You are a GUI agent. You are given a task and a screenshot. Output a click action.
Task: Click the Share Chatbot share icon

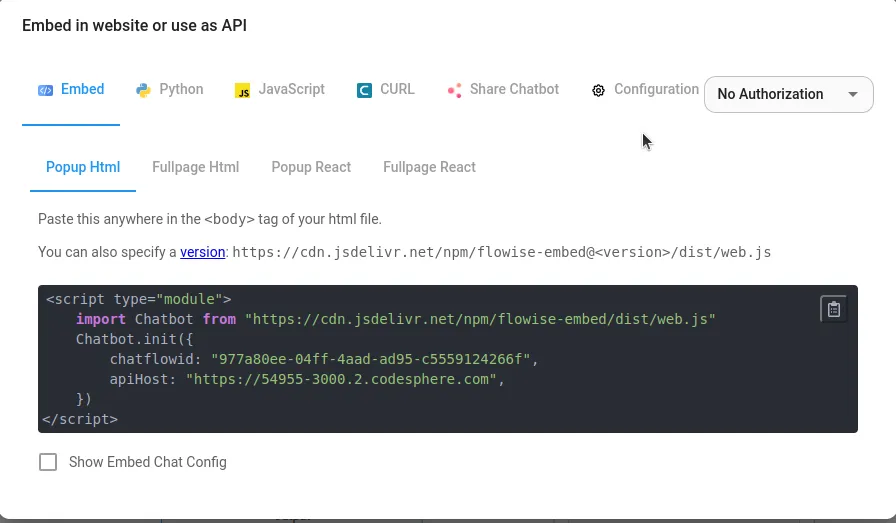(x=454, y=90)
